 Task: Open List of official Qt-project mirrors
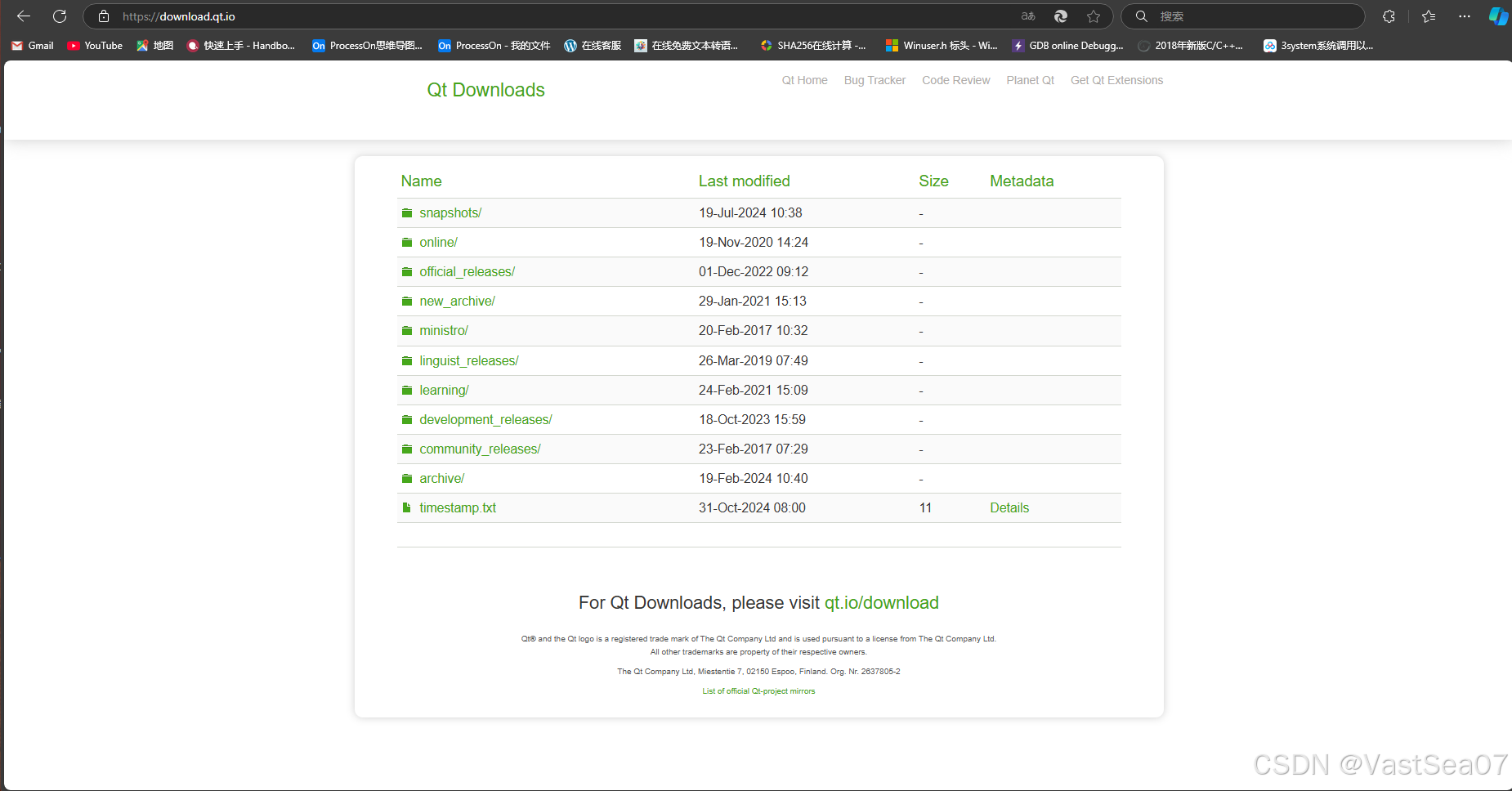pyautogui.click(x=758, y=691)
